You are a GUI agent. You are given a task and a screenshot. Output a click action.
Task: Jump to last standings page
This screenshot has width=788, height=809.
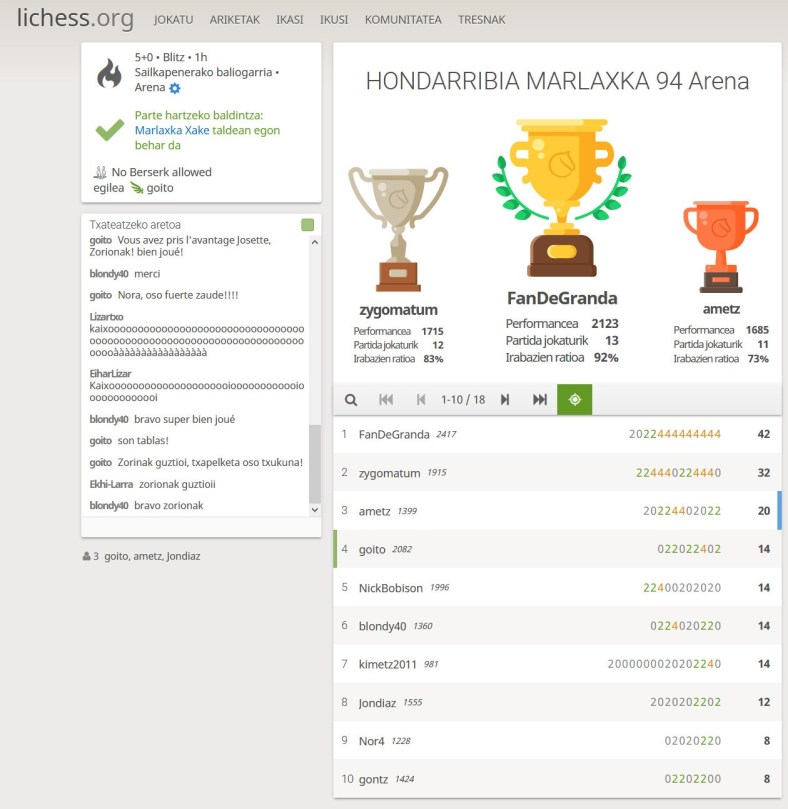(x=540, y=400)
